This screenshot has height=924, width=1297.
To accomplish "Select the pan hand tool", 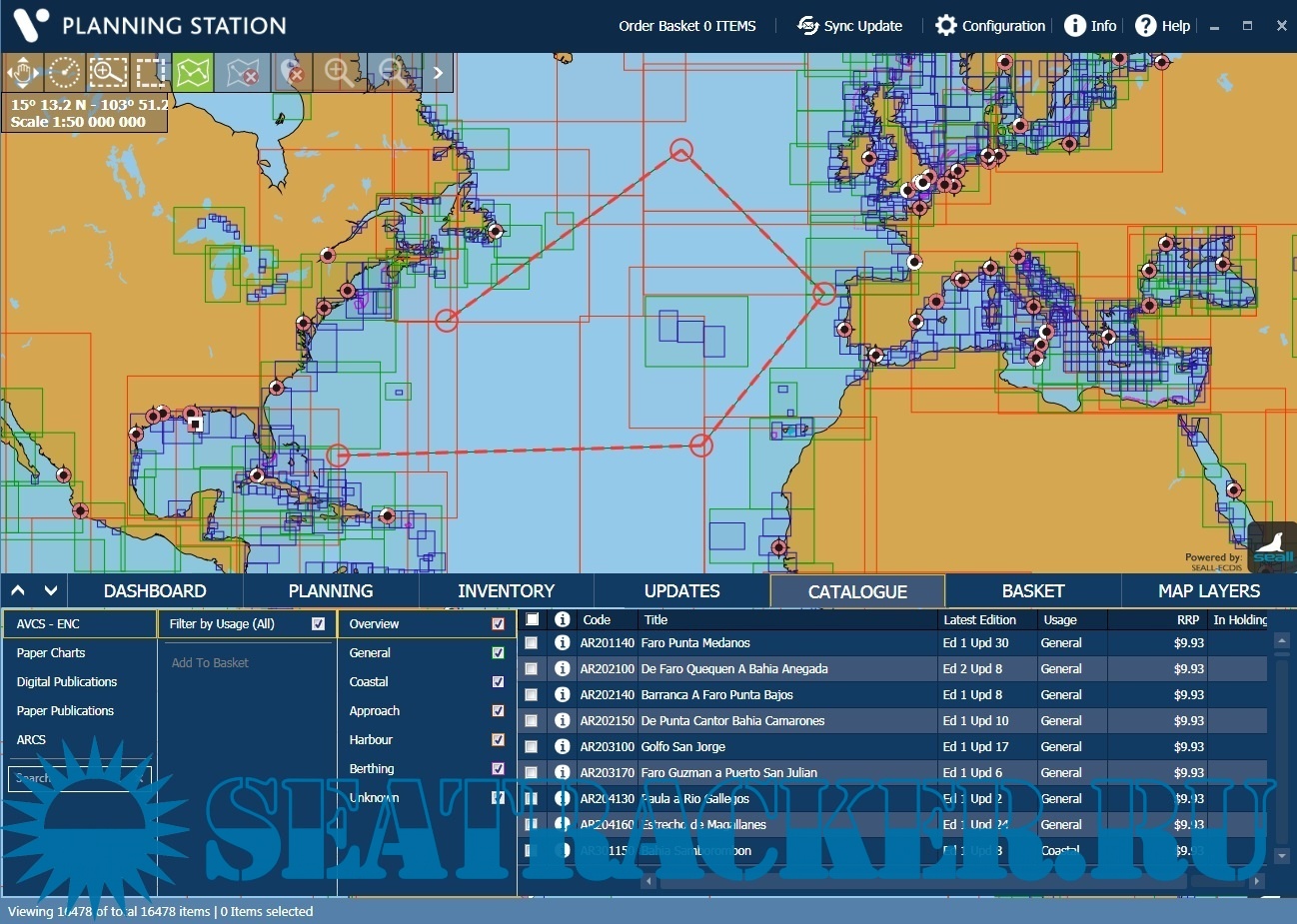I will point(22,73).
